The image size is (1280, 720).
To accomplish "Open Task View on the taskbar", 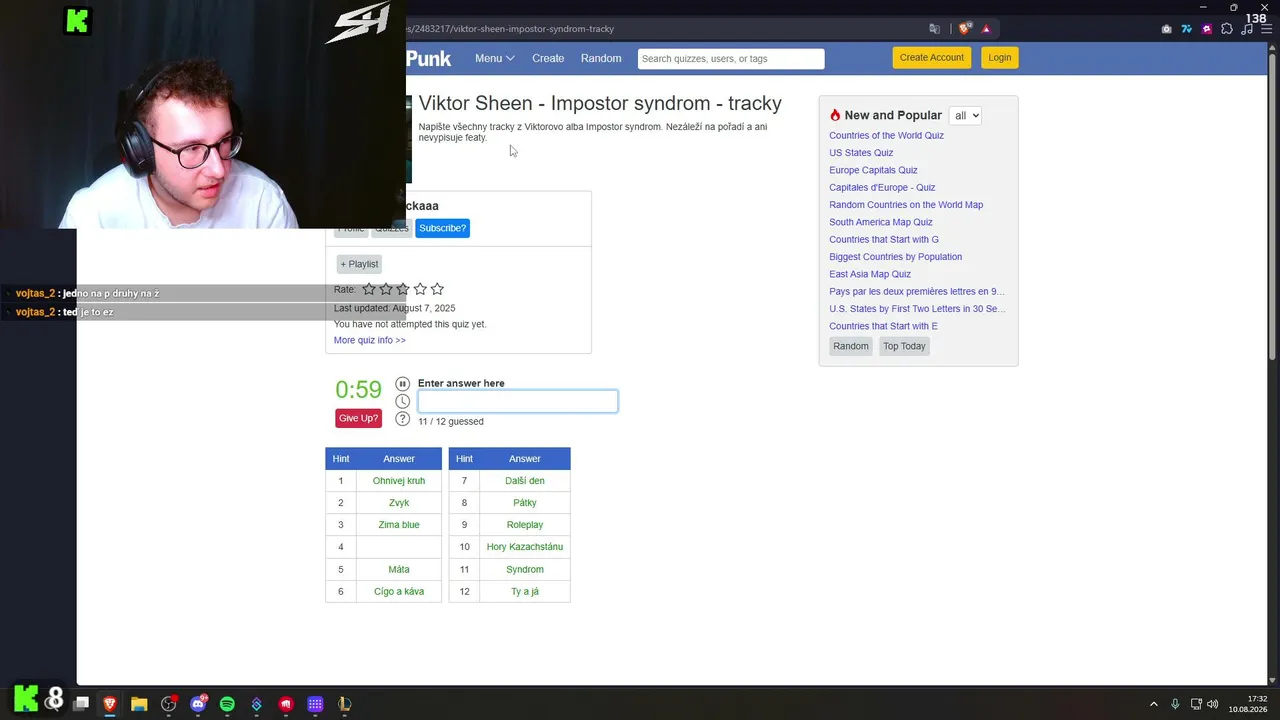I will [x=81, y=704].
